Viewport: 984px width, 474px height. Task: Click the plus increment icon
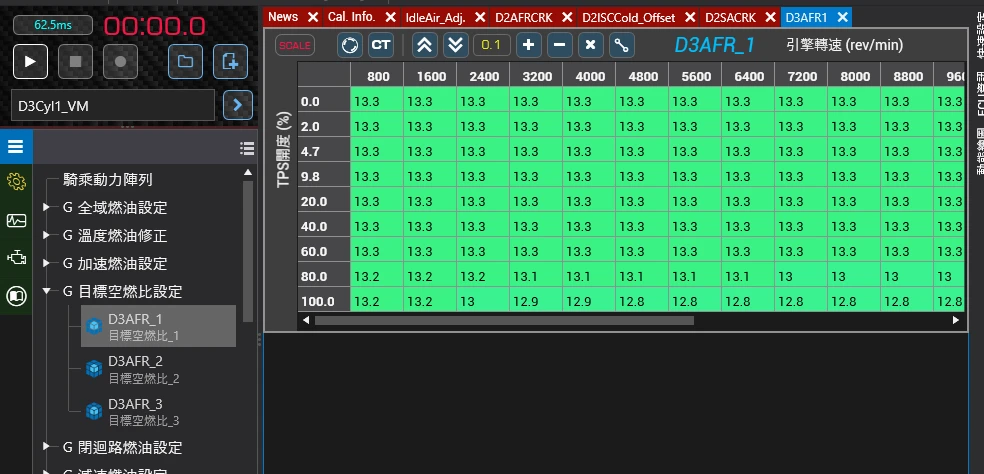[x=528, y=45]
